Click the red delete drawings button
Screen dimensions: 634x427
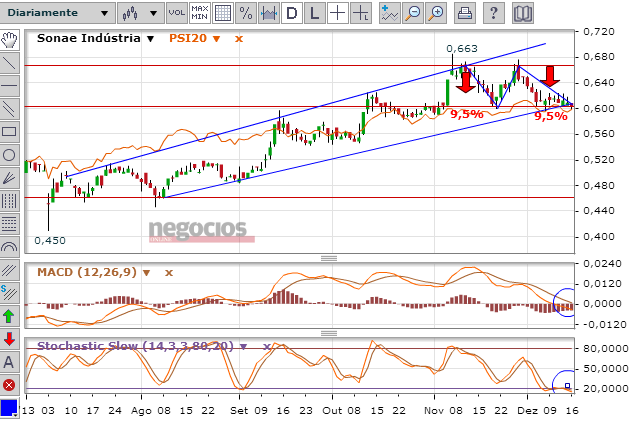[x=9, y=385]
